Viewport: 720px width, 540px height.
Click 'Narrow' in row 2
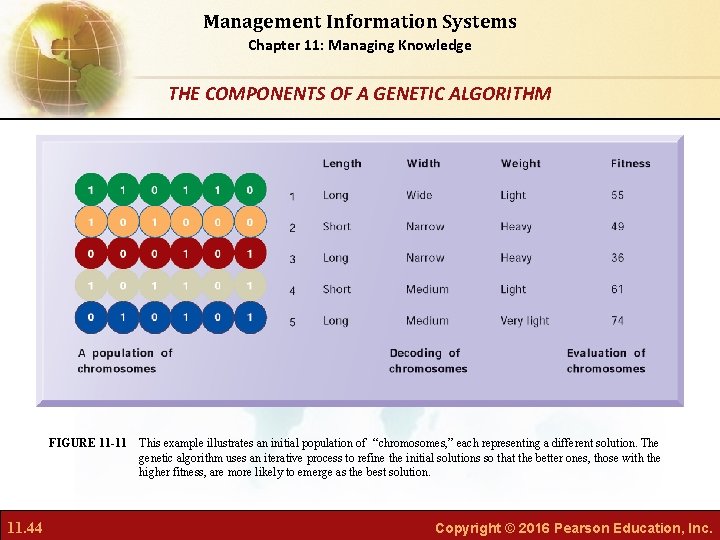(425, 226)
